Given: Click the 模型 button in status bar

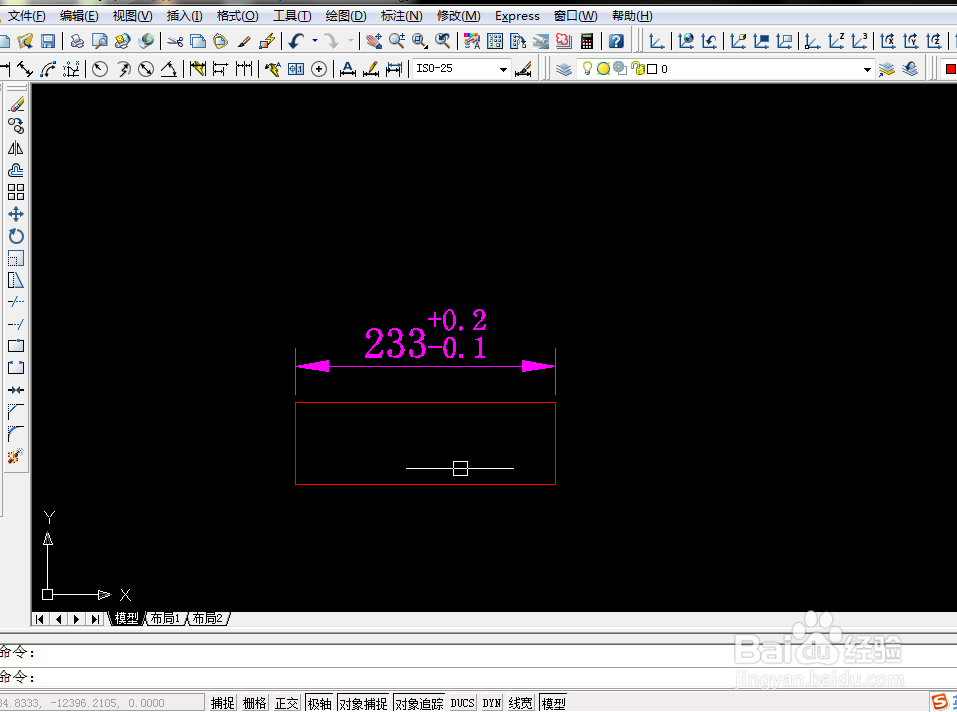Looking at the screenshot, I should coord(554,703).
